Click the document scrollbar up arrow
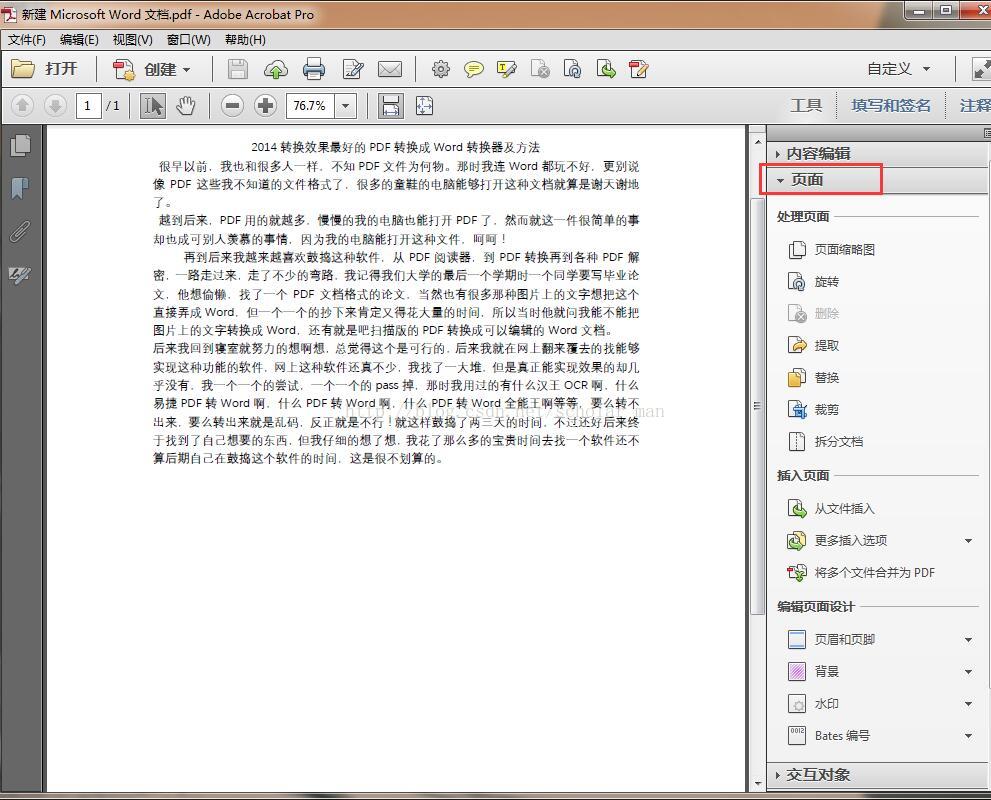Image resolution: width=991 pixels, height=800 pixels. pyautogui.click(x=757, y=142)
